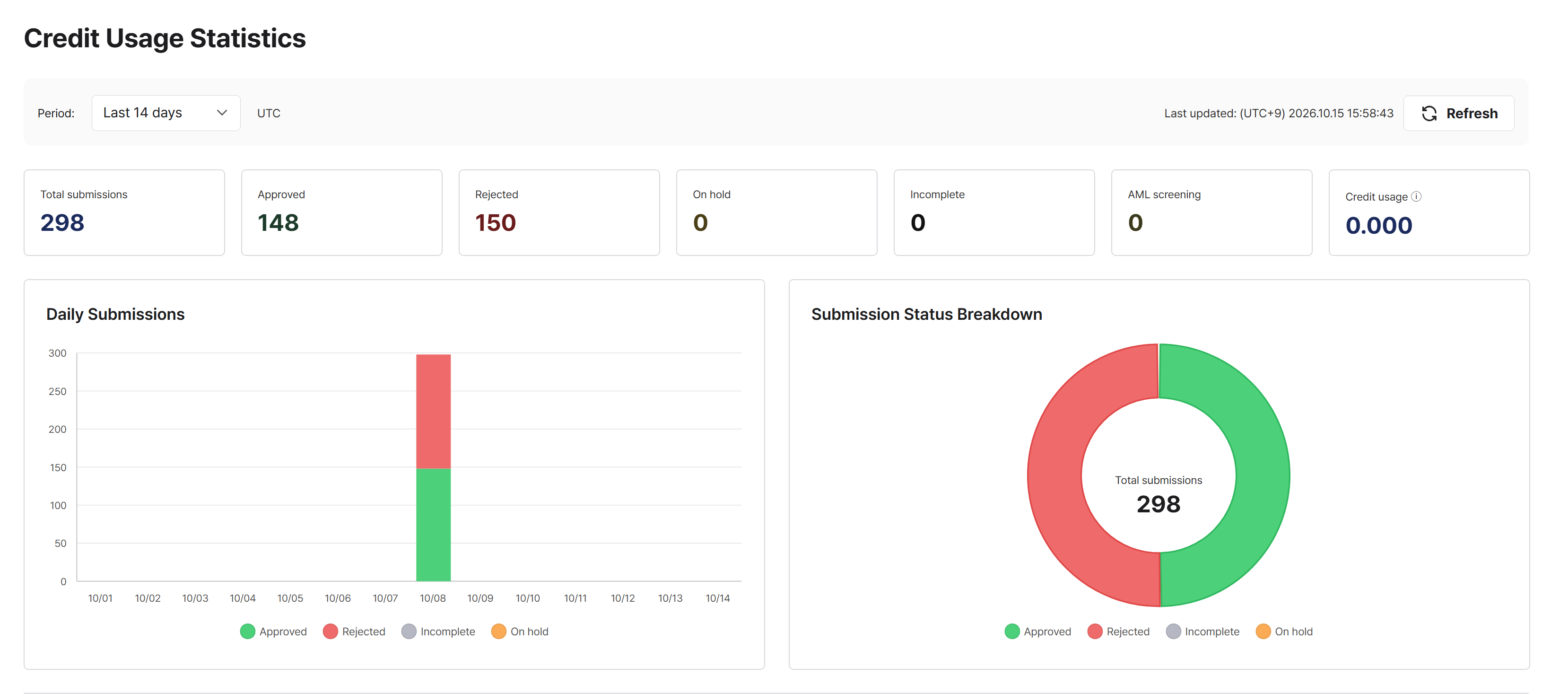The height and width of the screenshot is (694, 1568).
Task: Open the Period dropdown showing Last 14 days
Action: pos(166,113)
